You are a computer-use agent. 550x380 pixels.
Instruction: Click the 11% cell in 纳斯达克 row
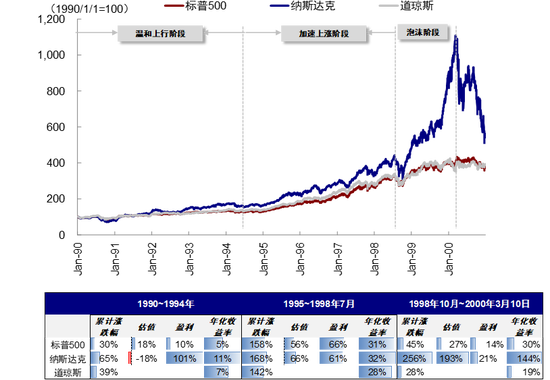222,359
